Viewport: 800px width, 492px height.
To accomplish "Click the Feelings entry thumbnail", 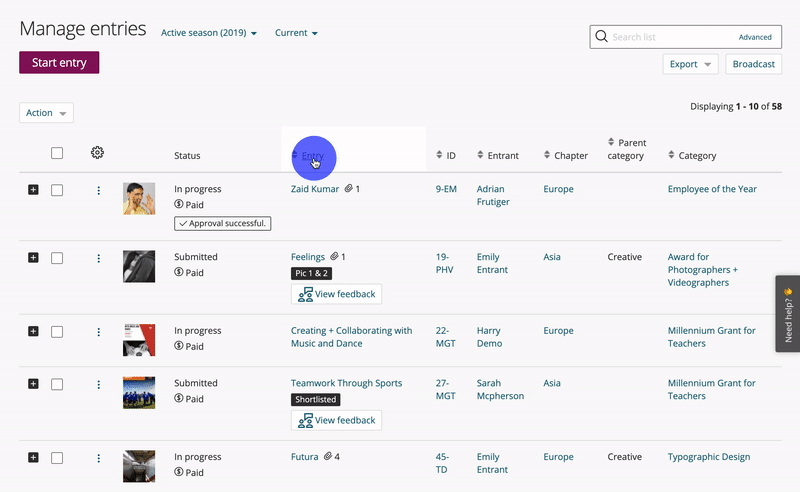I will point(139,266).
